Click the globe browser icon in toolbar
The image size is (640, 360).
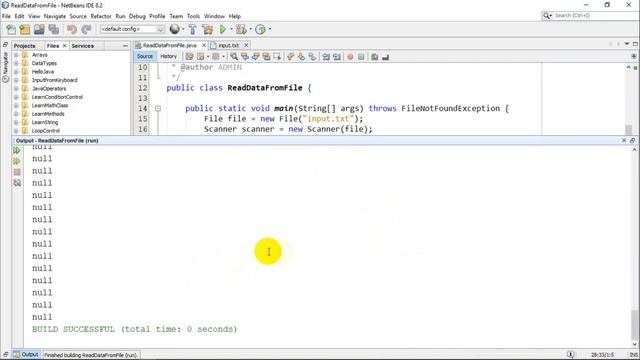point(175,29)
